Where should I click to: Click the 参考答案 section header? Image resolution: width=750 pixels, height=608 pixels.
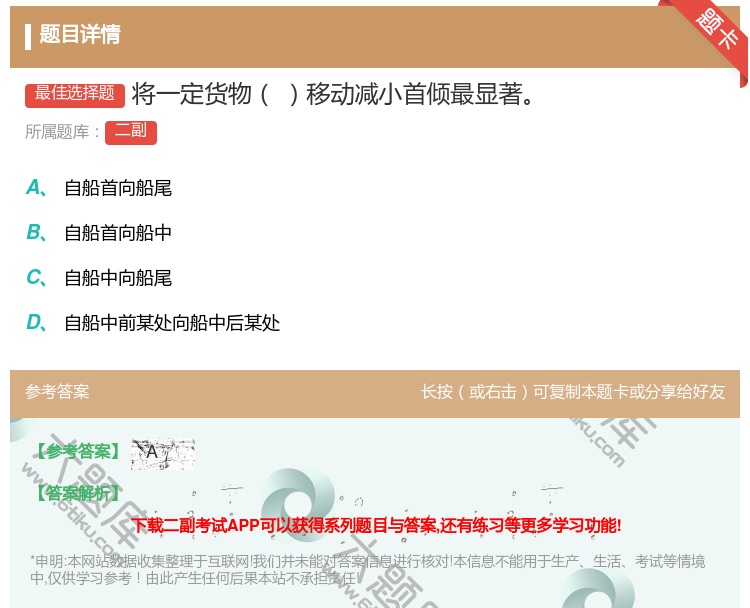tap(57, 392)
